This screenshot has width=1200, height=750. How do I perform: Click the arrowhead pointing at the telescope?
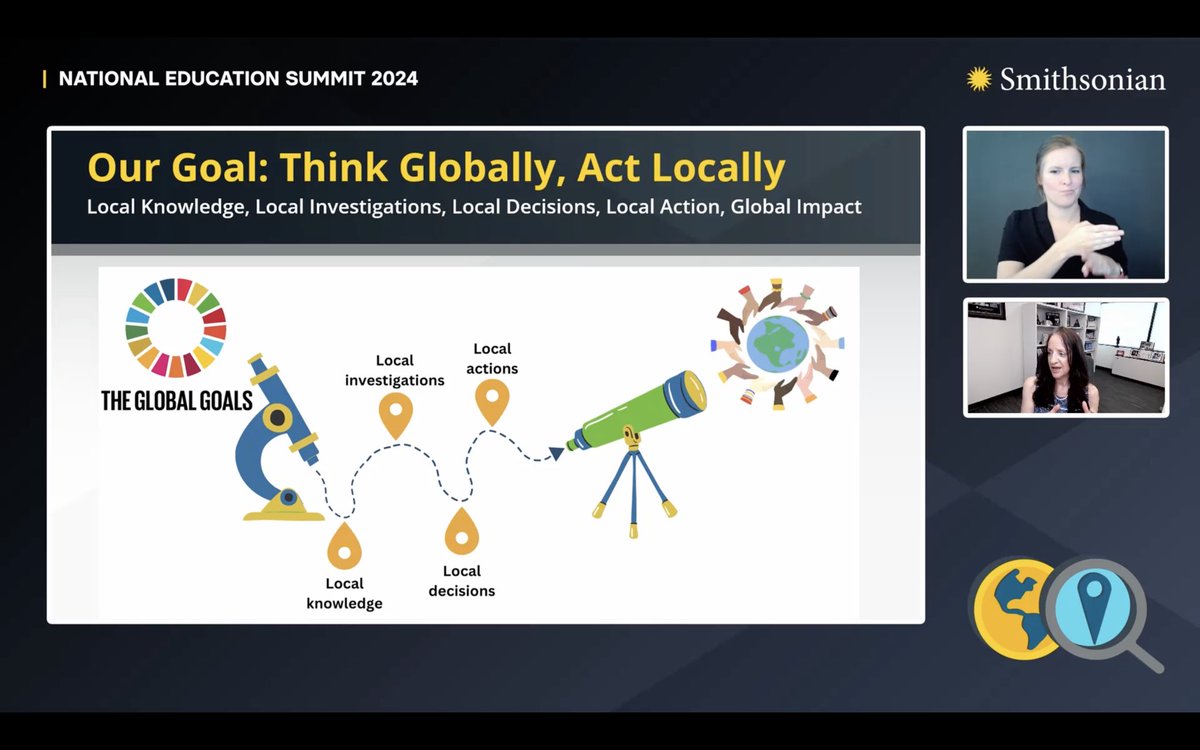pos(556,453)
